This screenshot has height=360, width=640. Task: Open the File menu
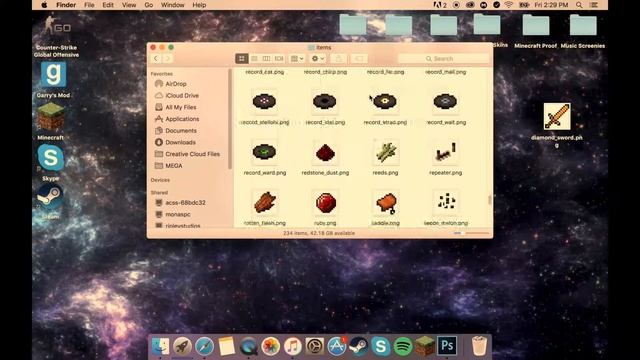89,5
